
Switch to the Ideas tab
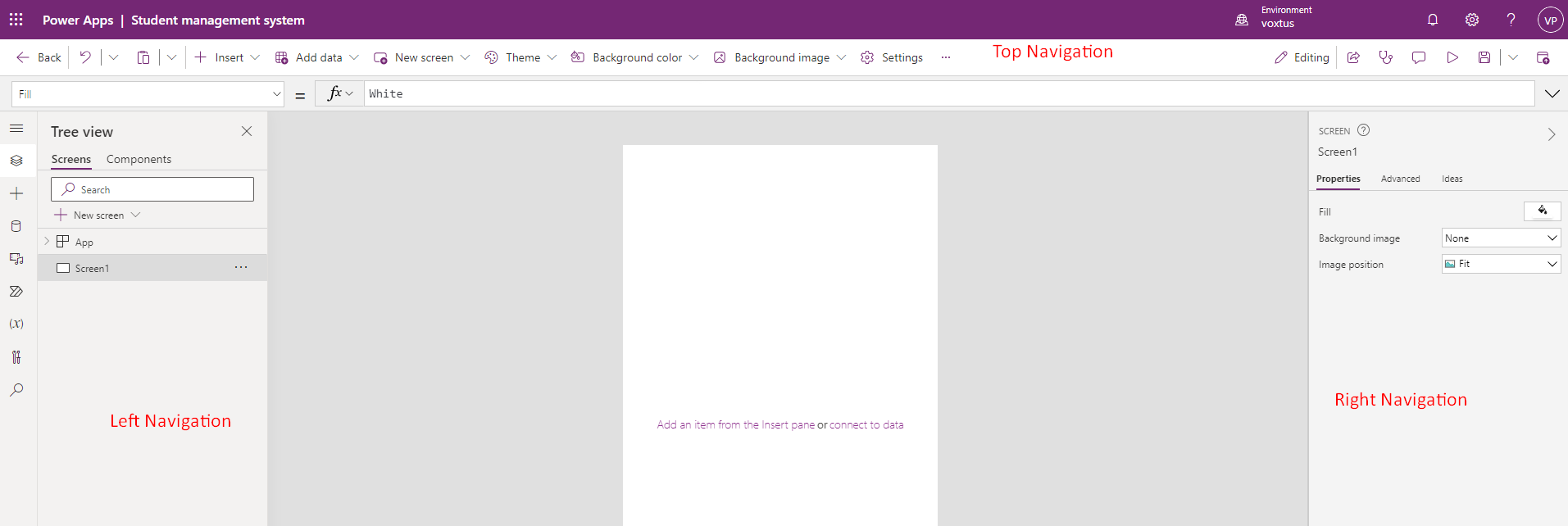click(x=1452, y=179)
